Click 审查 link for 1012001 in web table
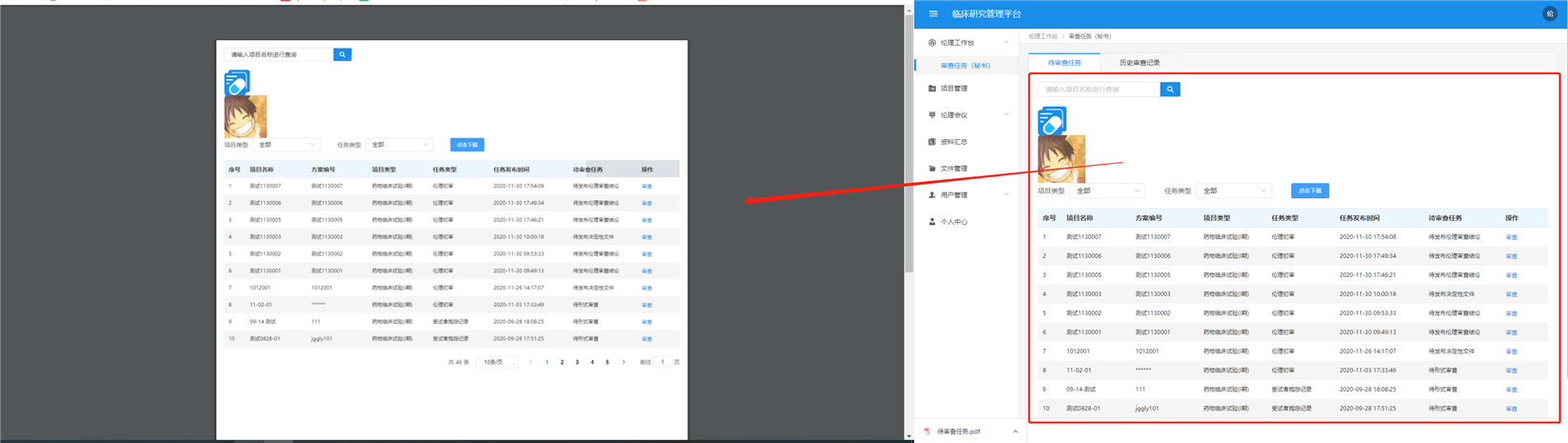 click(1511, 352)
